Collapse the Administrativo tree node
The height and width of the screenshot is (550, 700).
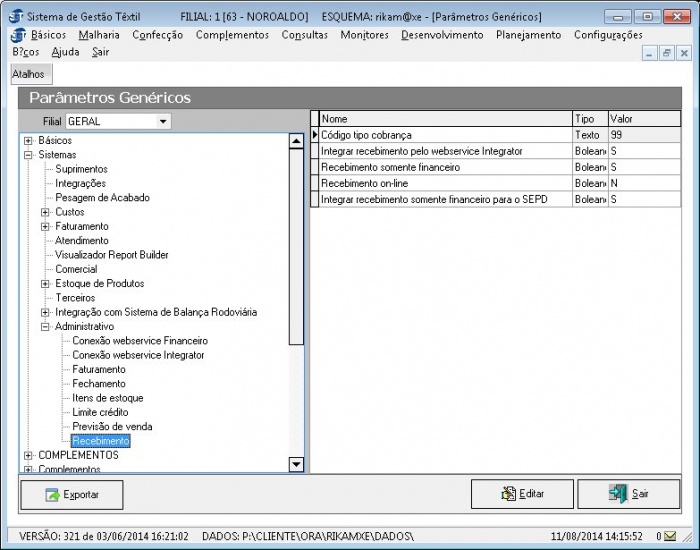(x=45, y=326)
